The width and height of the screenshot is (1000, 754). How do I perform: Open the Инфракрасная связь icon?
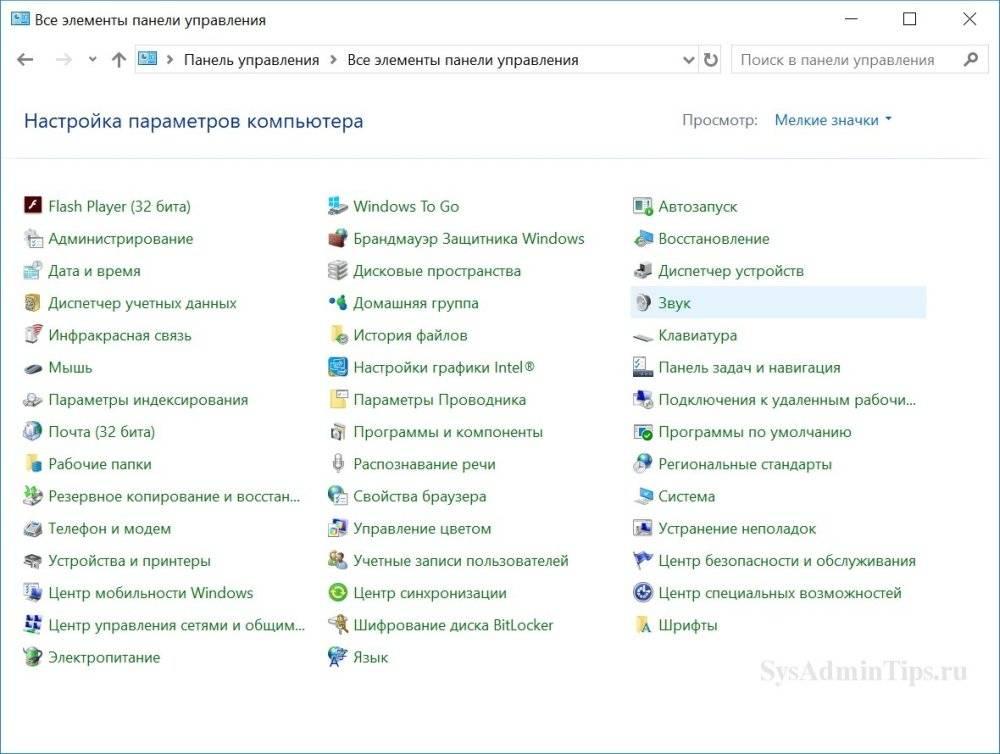coord(33,335)
